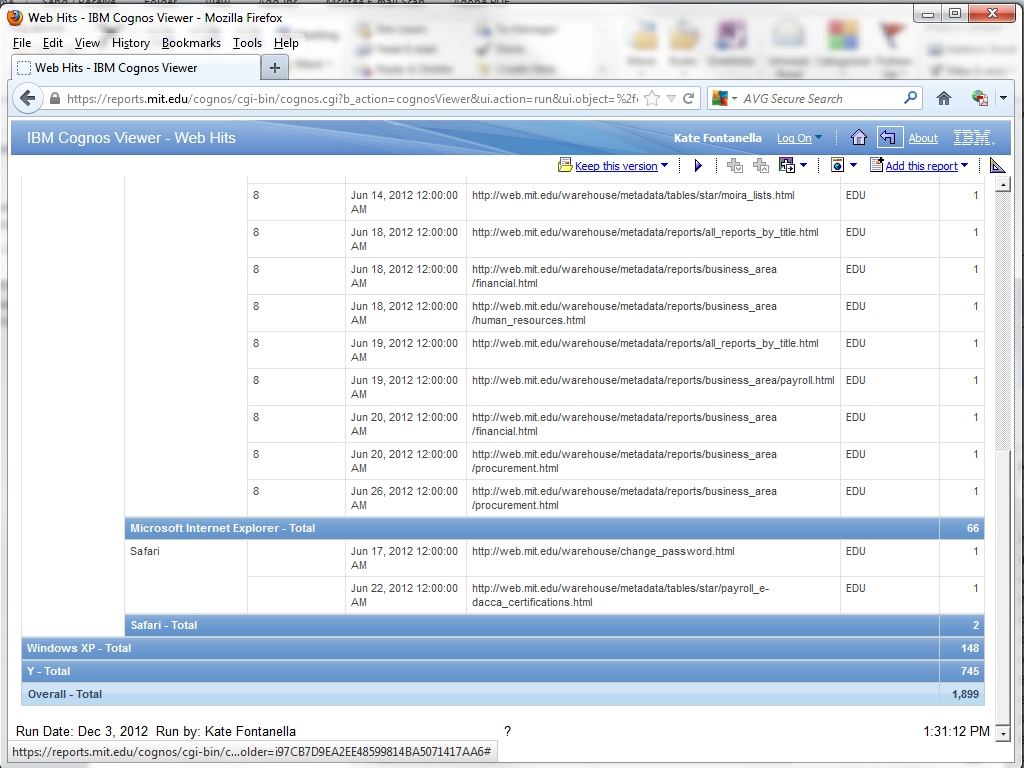Click the Cognos Home icon
Screen dimensions: 1024x768
(x=858, y=138)
